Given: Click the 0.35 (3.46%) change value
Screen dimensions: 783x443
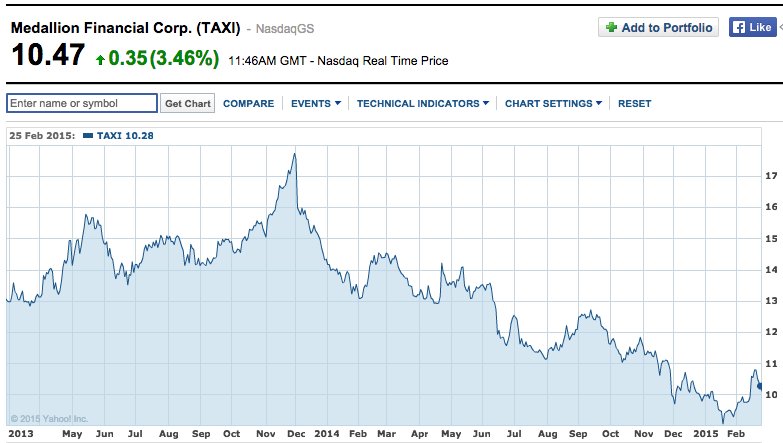Looking at the screenshot, I should point(164,58).
